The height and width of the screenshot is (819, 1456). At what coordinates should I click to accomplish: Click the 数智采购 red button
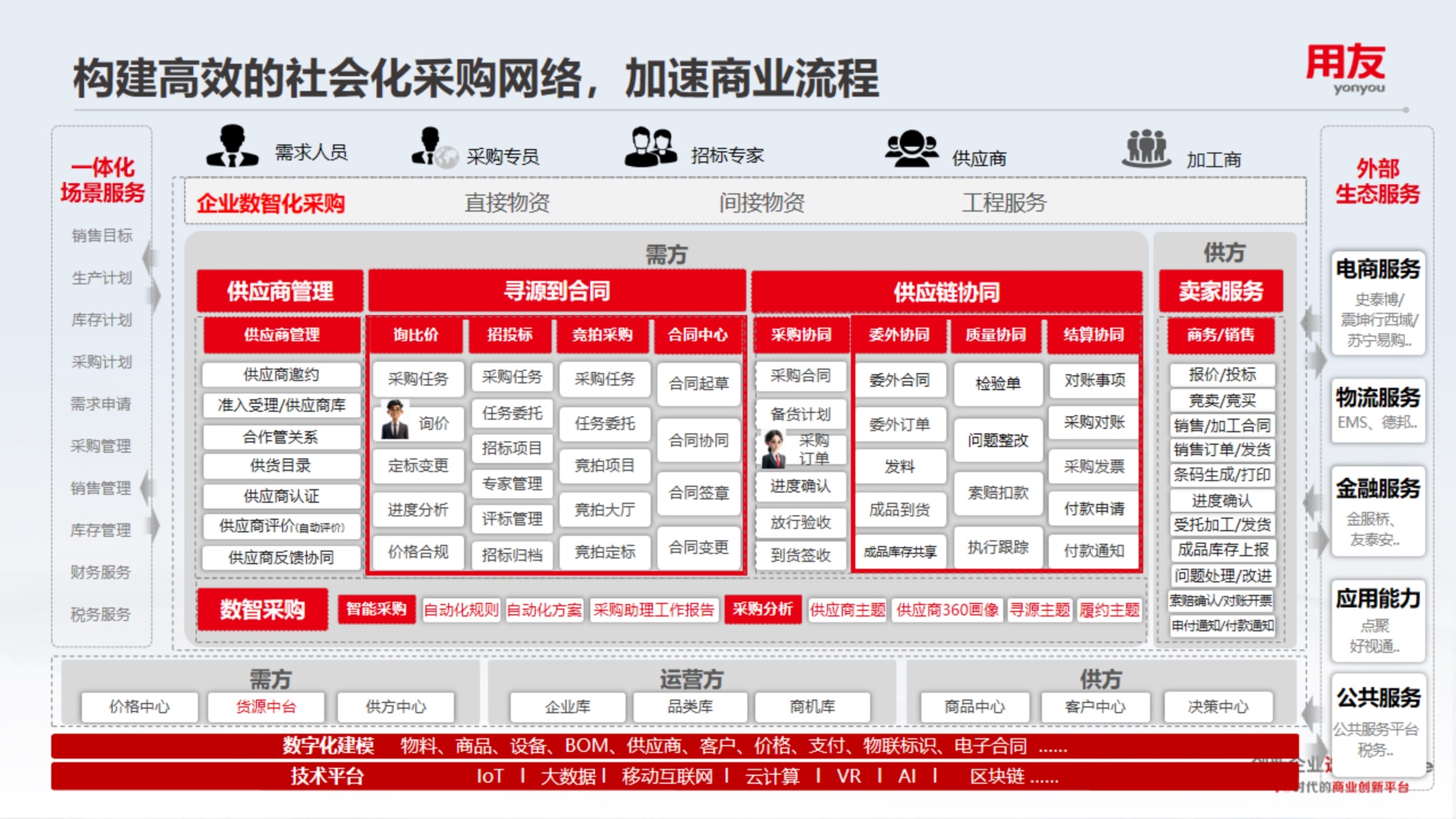pos(263,610)
